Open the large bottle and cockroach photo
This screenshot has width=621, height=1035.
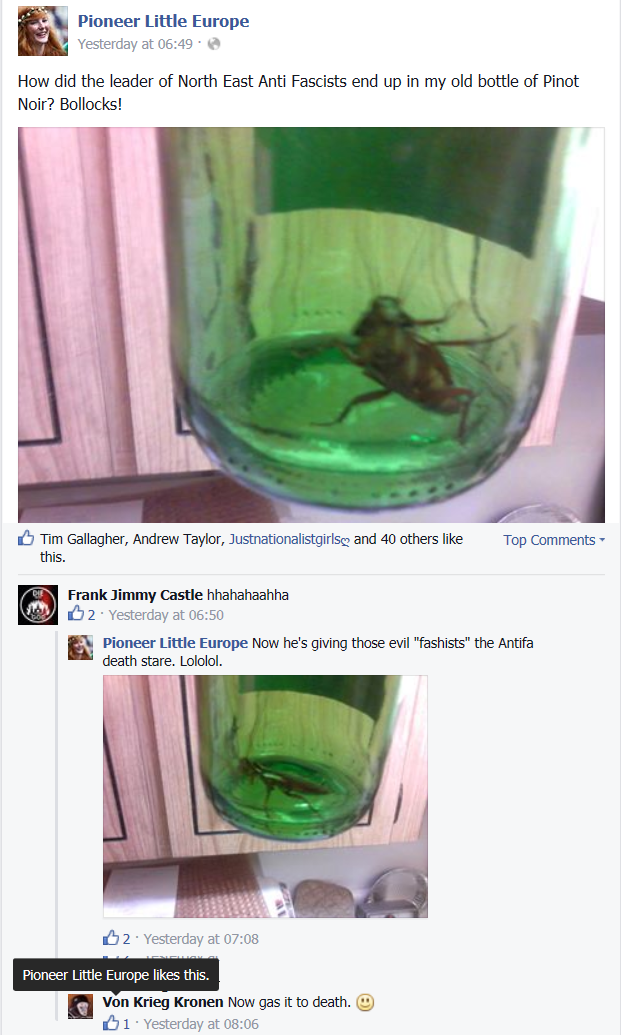311,325
